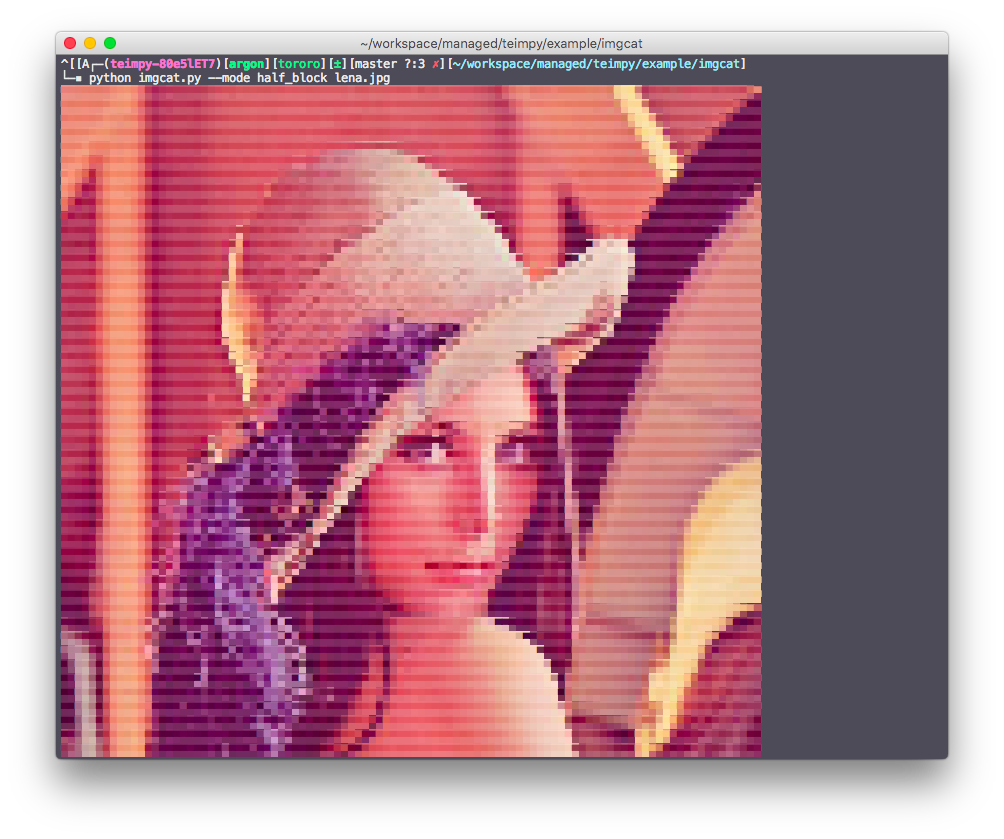Minimize the terminal with the yellow button
The width and height of the screenshot is (1004, 839).
[90, 43]
